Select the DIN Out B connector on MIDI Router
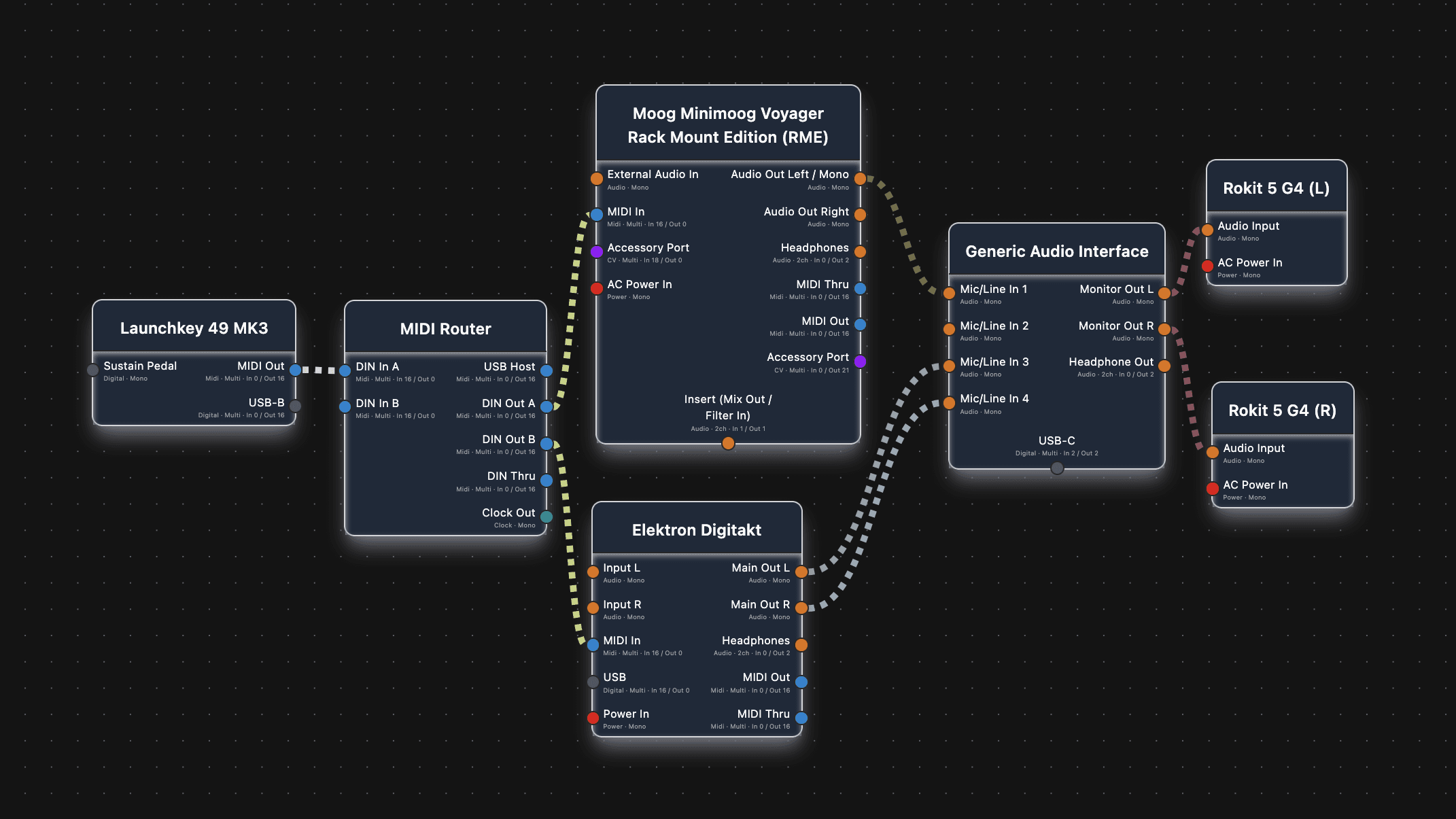The width and height of the screenshot is (1456, 819). 548,443
